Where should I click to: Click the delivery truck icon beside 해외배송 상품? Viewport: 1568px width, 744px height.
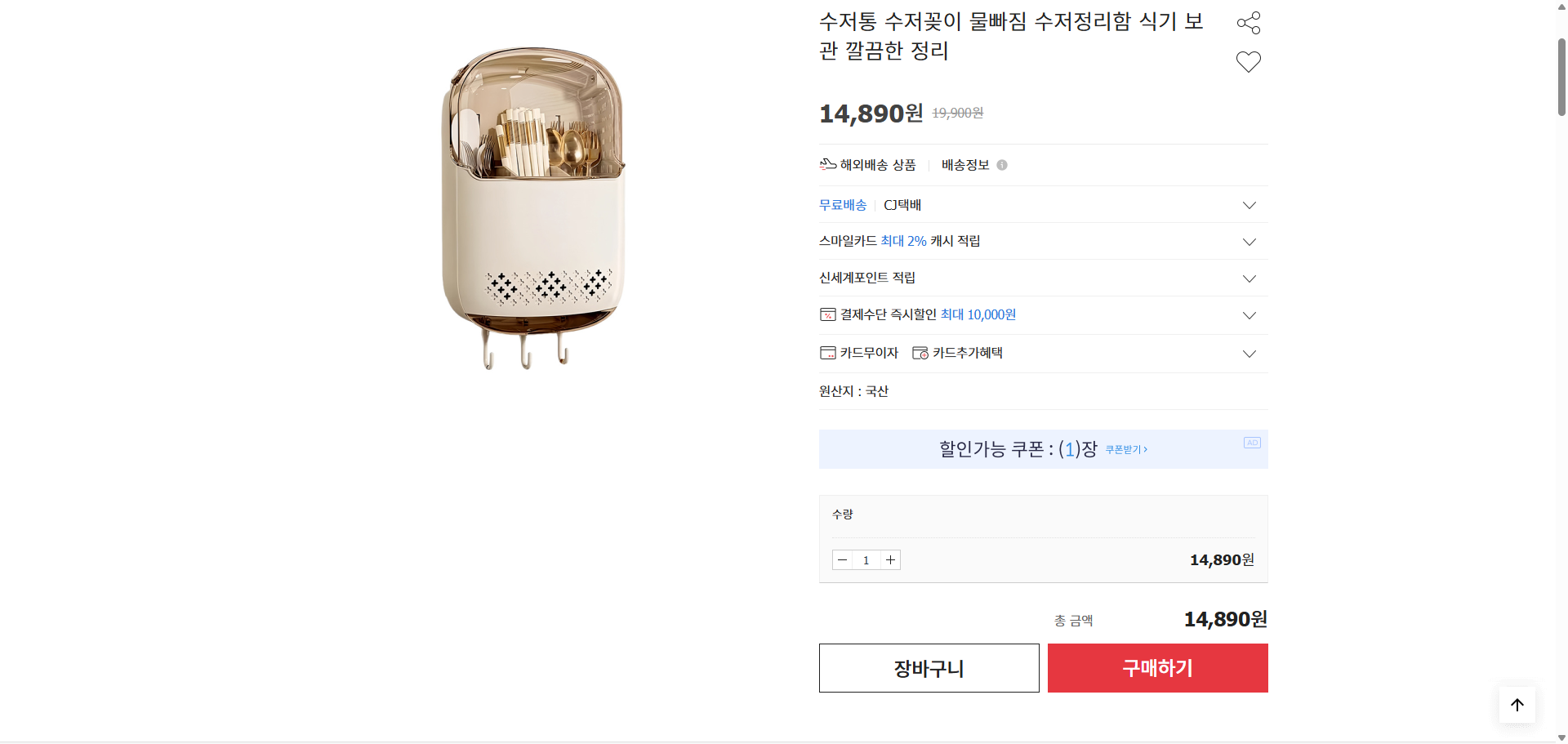pyautogui.click(x=826, y=164)
